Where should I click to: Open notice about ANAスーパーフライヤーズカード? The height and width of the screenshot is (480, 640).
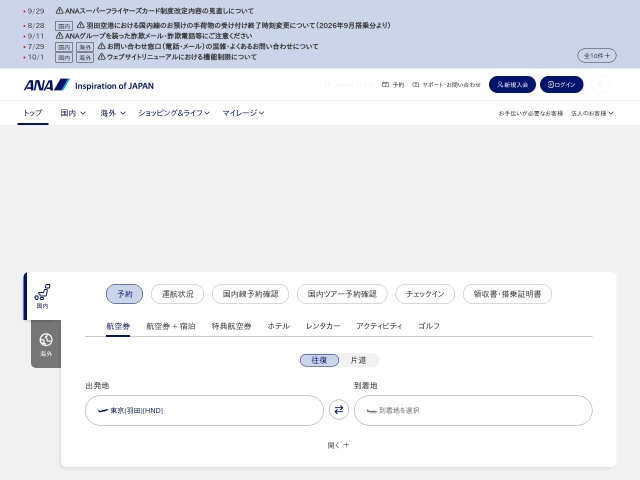(x=155, y=11)
